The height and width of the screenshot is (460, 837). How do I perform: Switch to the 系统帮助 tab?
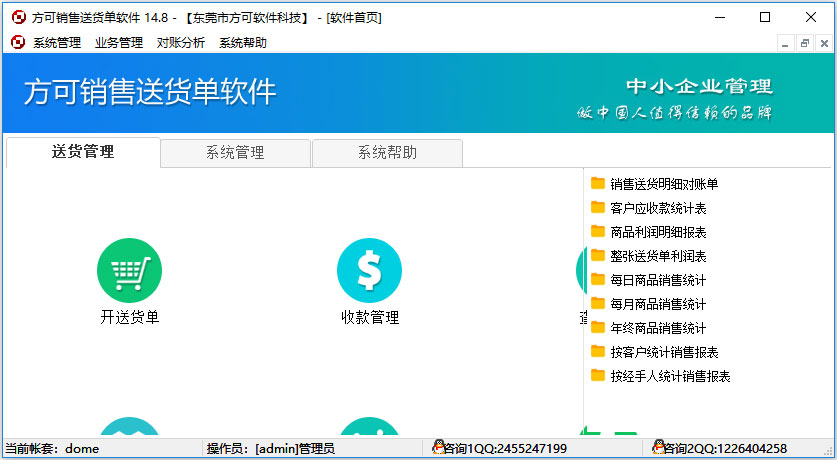pyautogui.click(x=388, y=153)
